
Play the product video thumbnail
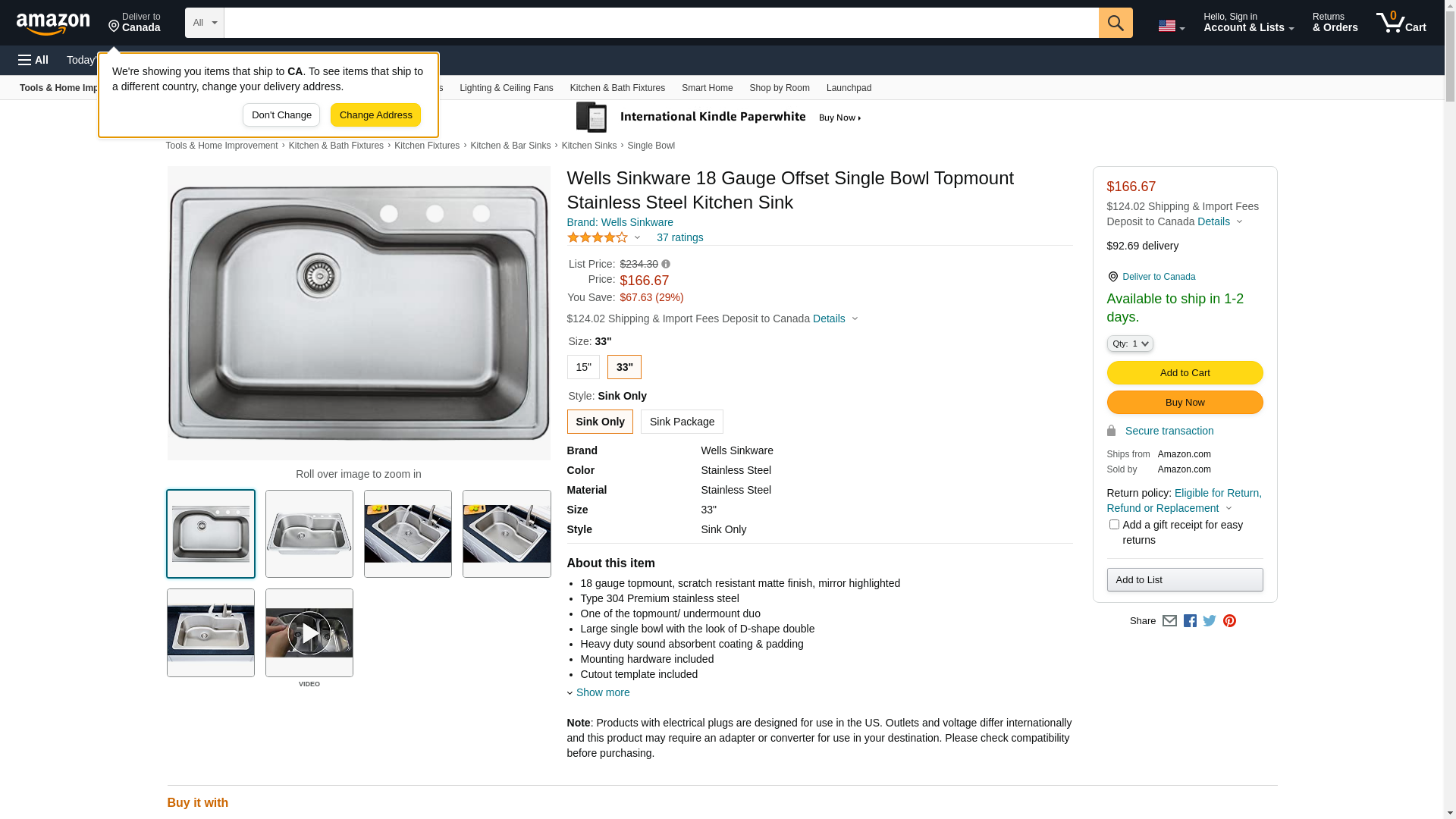(309, 633)
